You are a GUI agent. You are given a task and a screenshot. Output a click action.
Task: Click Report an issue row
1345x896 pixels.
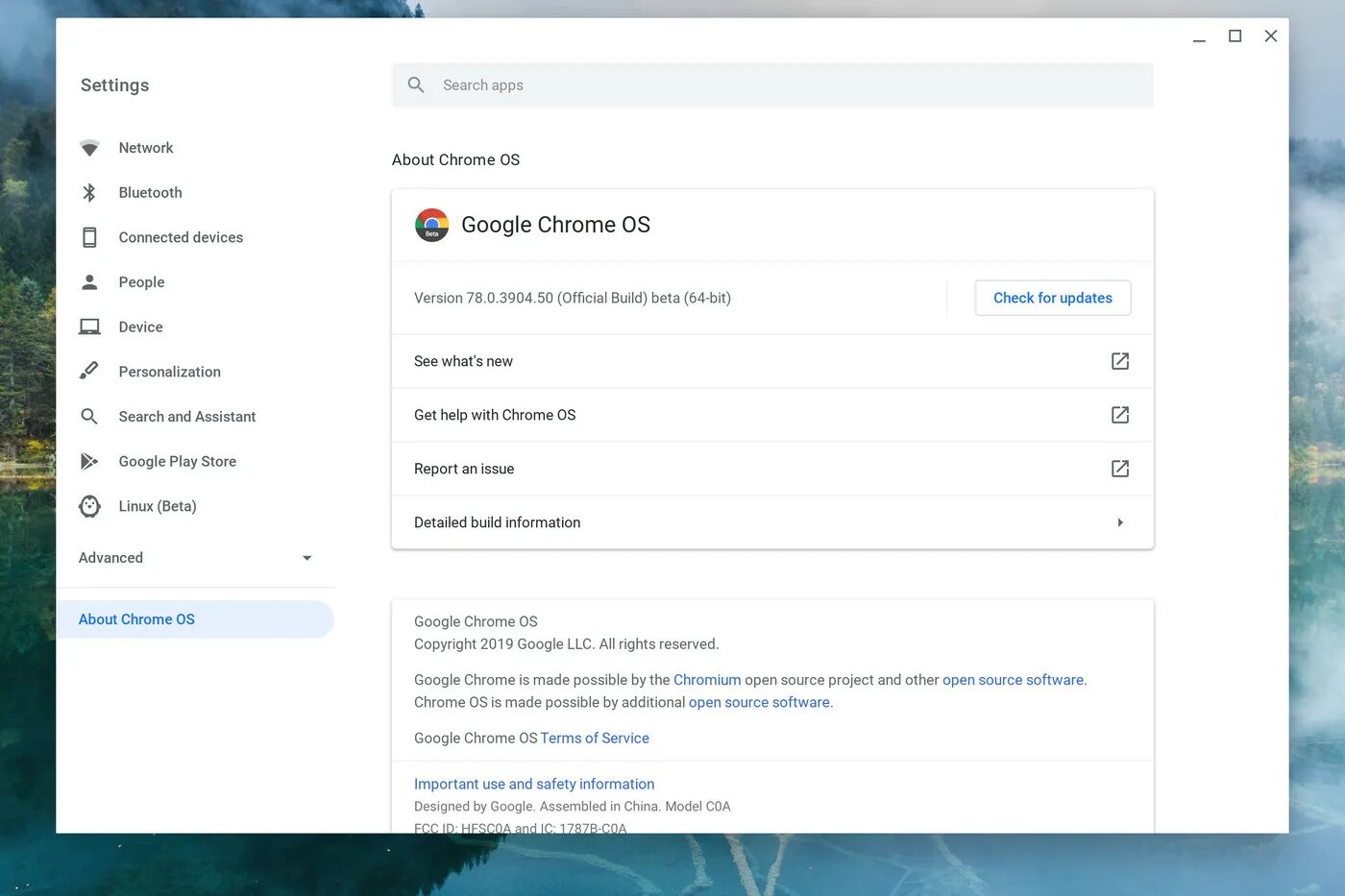[772, 469]
